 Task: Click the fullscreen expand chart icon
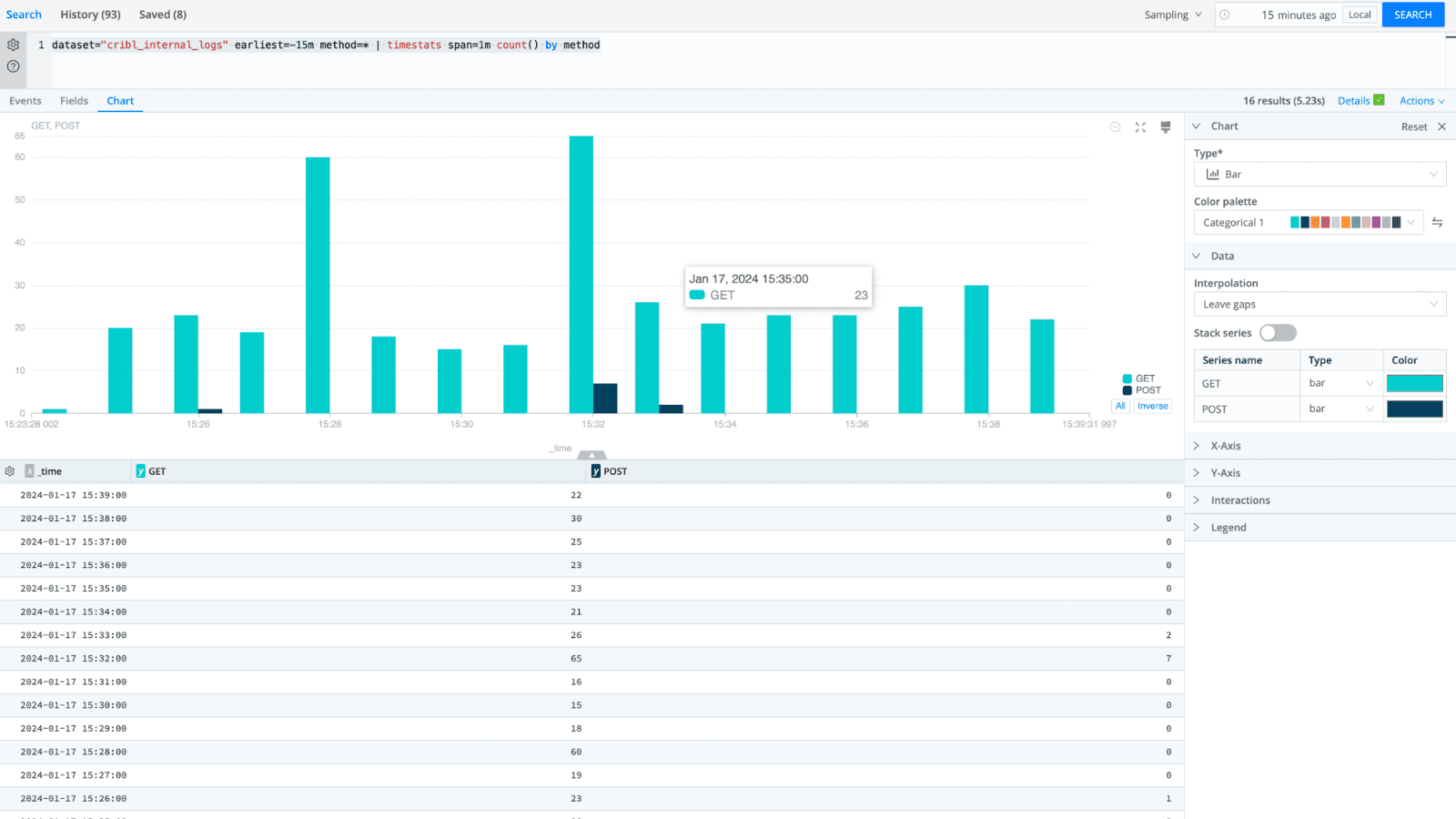pos(1140,127)
